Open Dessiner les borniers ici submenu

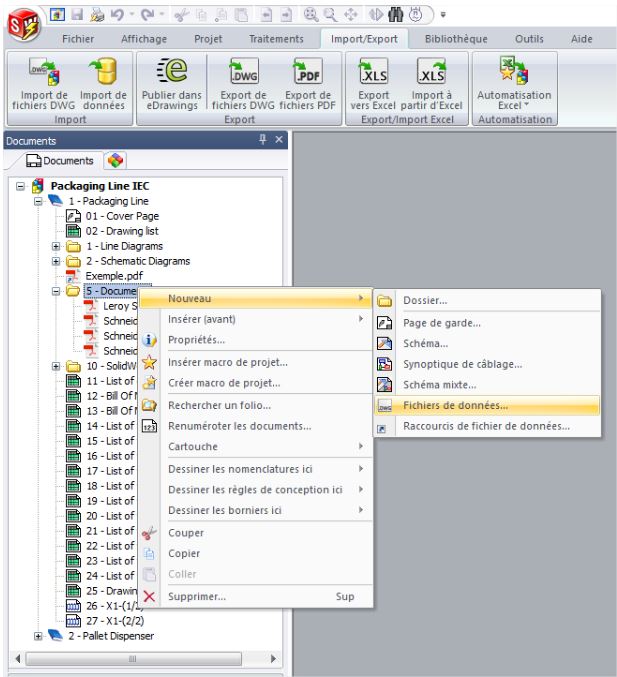256,511
